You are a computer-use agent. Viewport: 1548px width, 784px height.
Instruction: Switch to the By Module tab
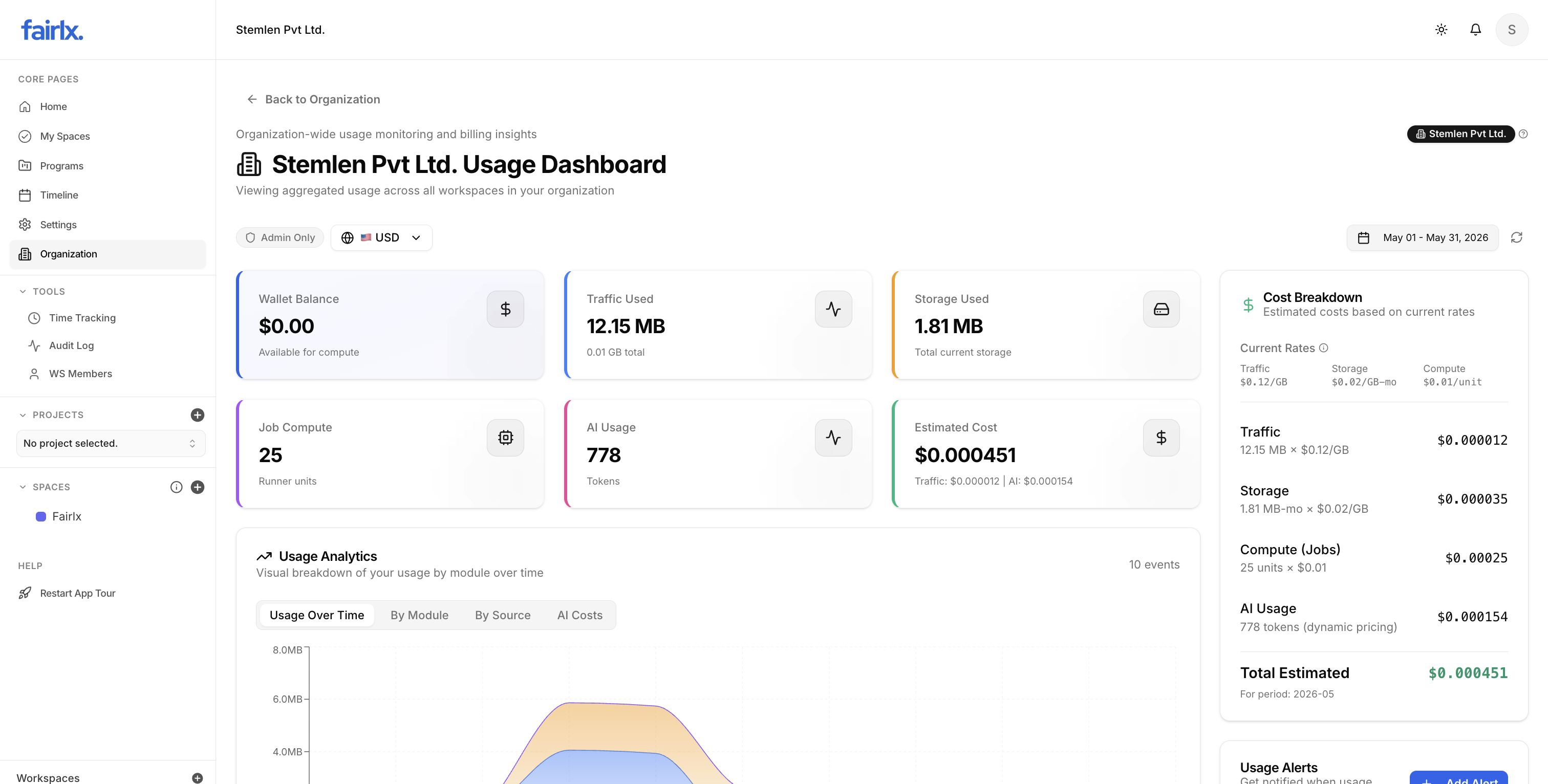point(419,615)
